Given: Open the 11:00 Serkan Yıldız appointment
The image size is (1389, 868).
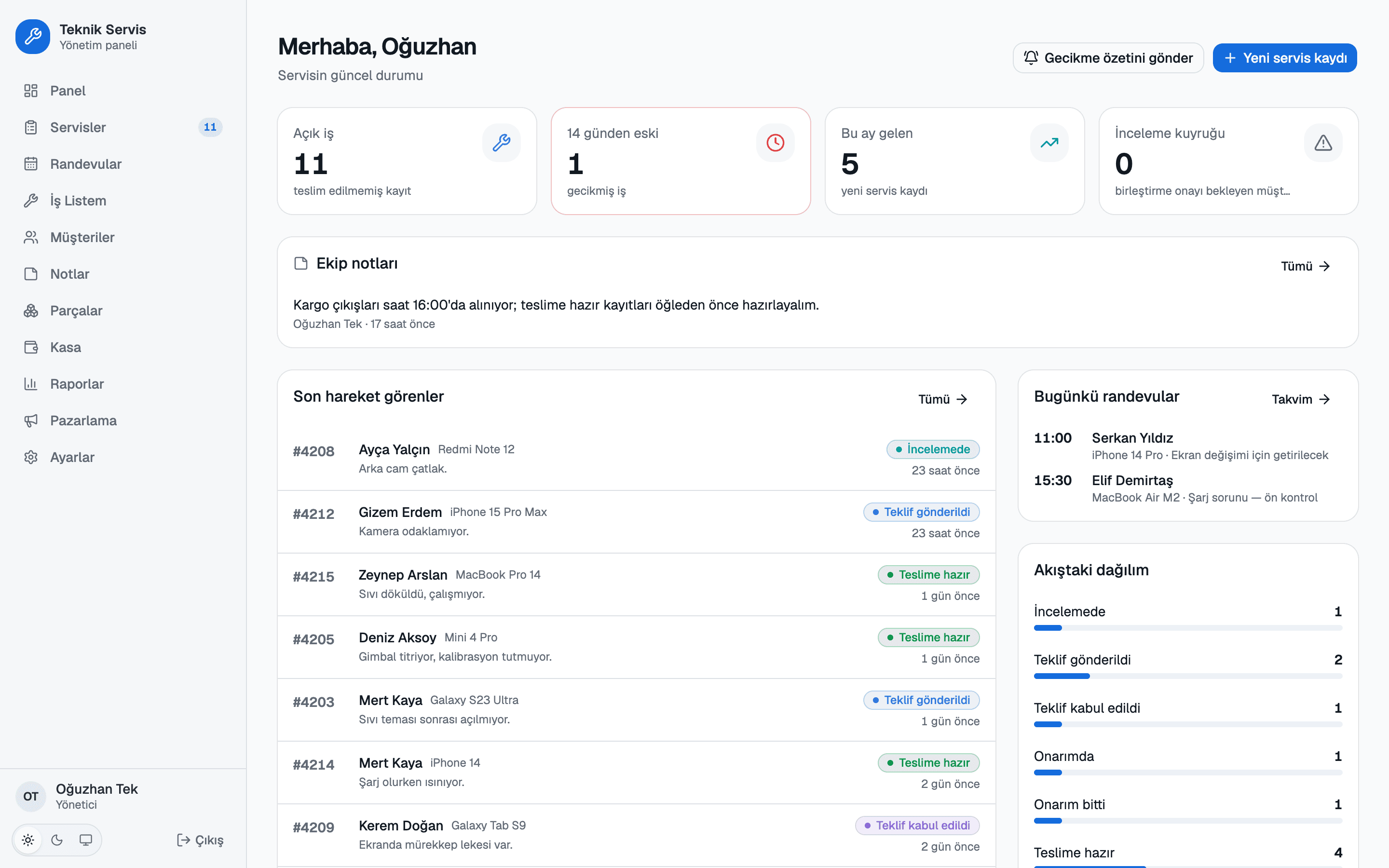Looking at the screenshot, I should pyautogui.click(x=1187, y=446).
